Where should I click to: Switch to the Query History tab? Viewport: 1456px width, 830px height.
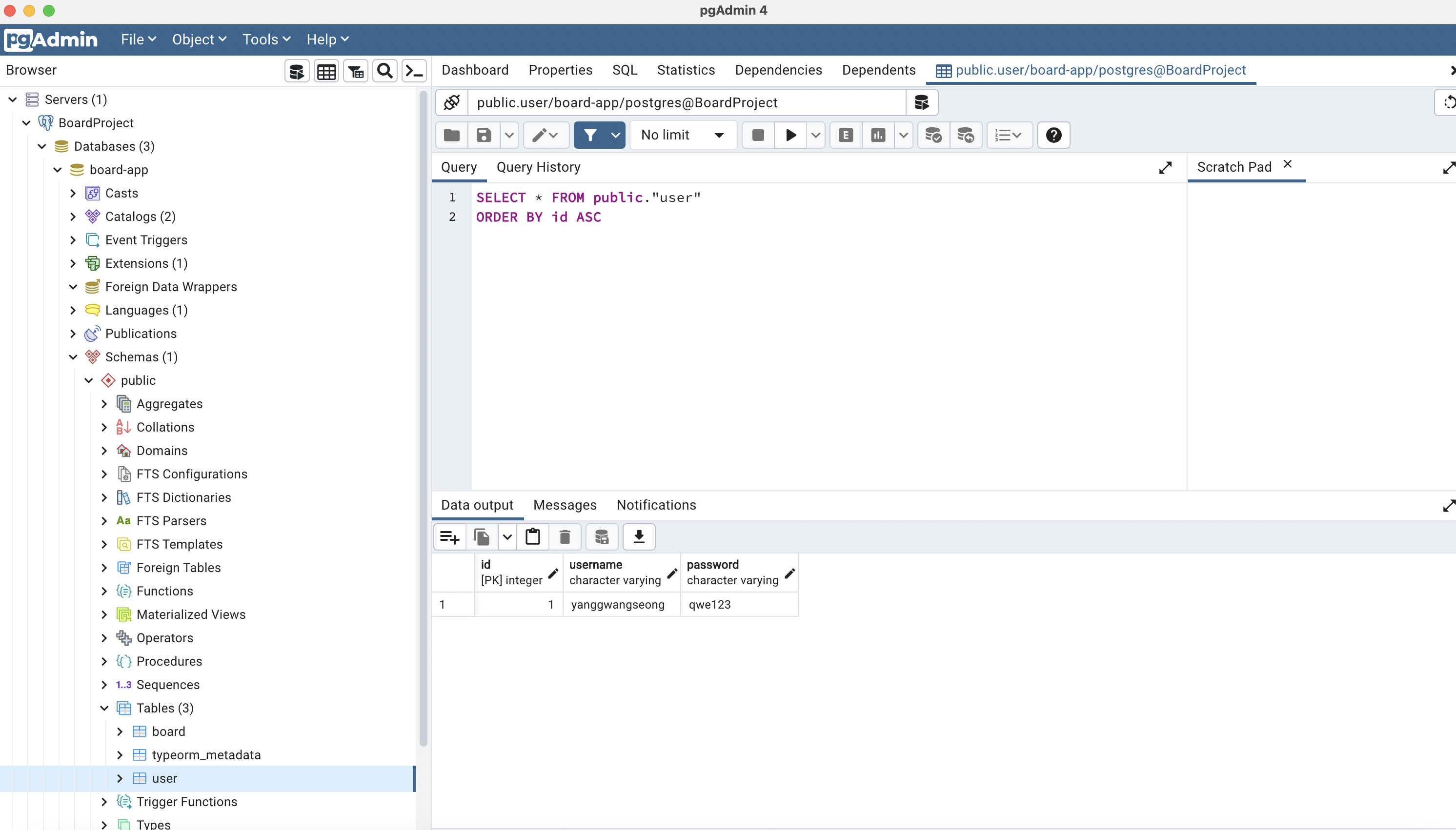point(538,167)
